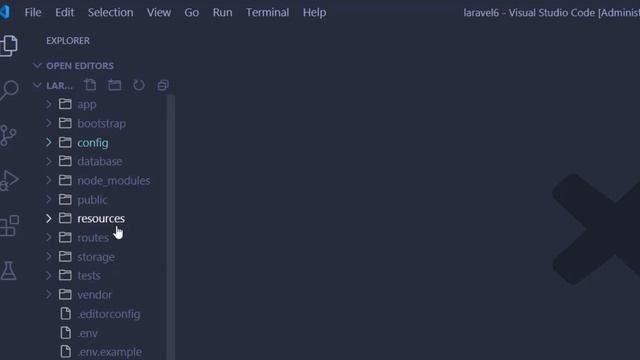
Task: Click the storage folder icon
Action: (65, 256)
